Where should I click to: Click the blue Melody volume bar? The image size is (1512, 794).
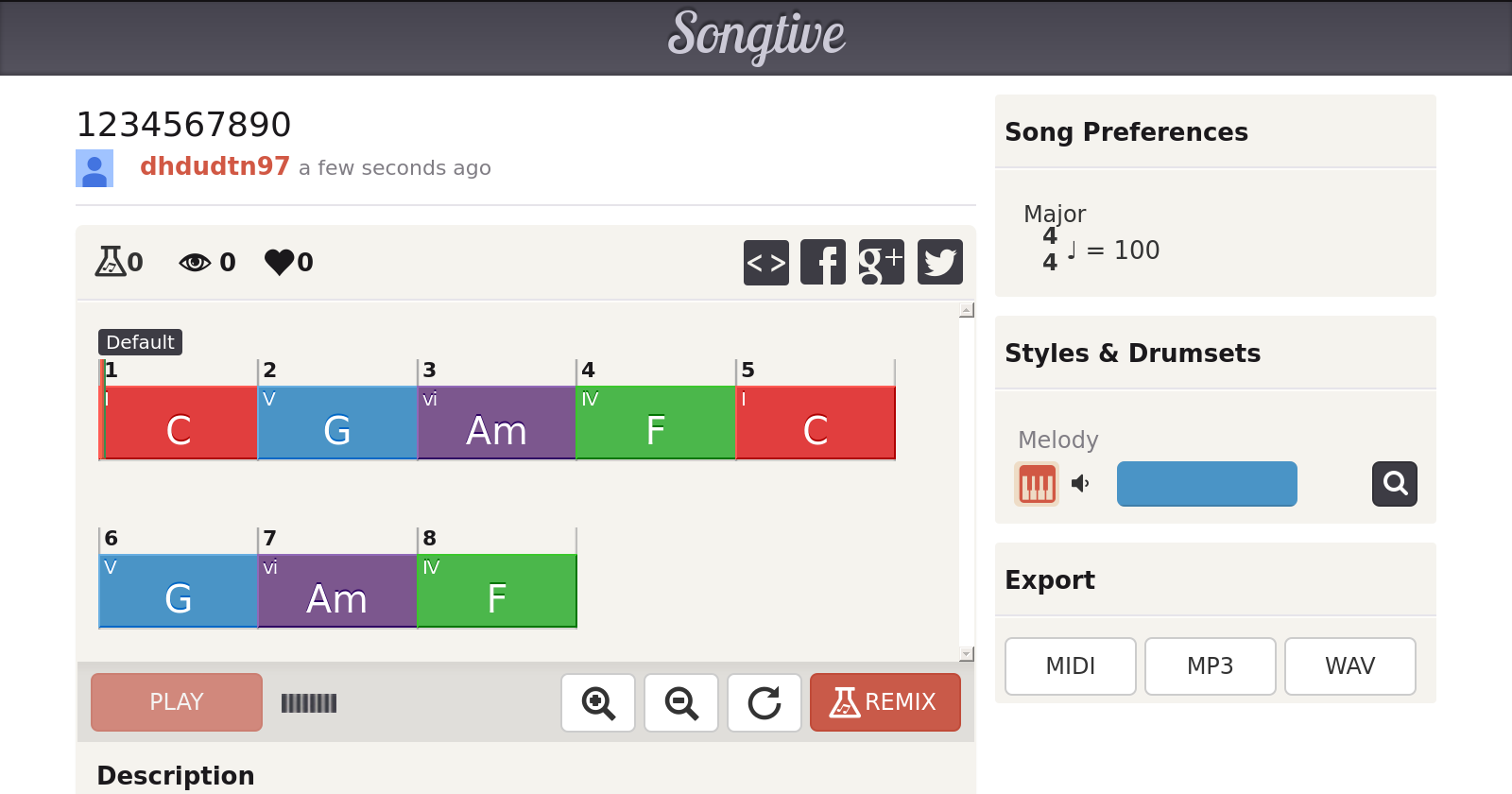pyautogui.click(x=1207, y=484)
